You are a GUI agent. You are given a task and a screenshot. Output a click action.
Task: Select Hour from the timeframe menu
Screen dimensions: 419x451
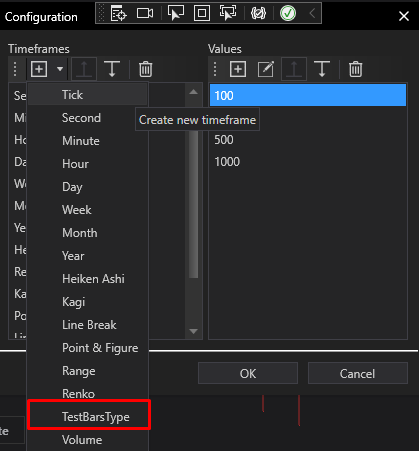87,164
